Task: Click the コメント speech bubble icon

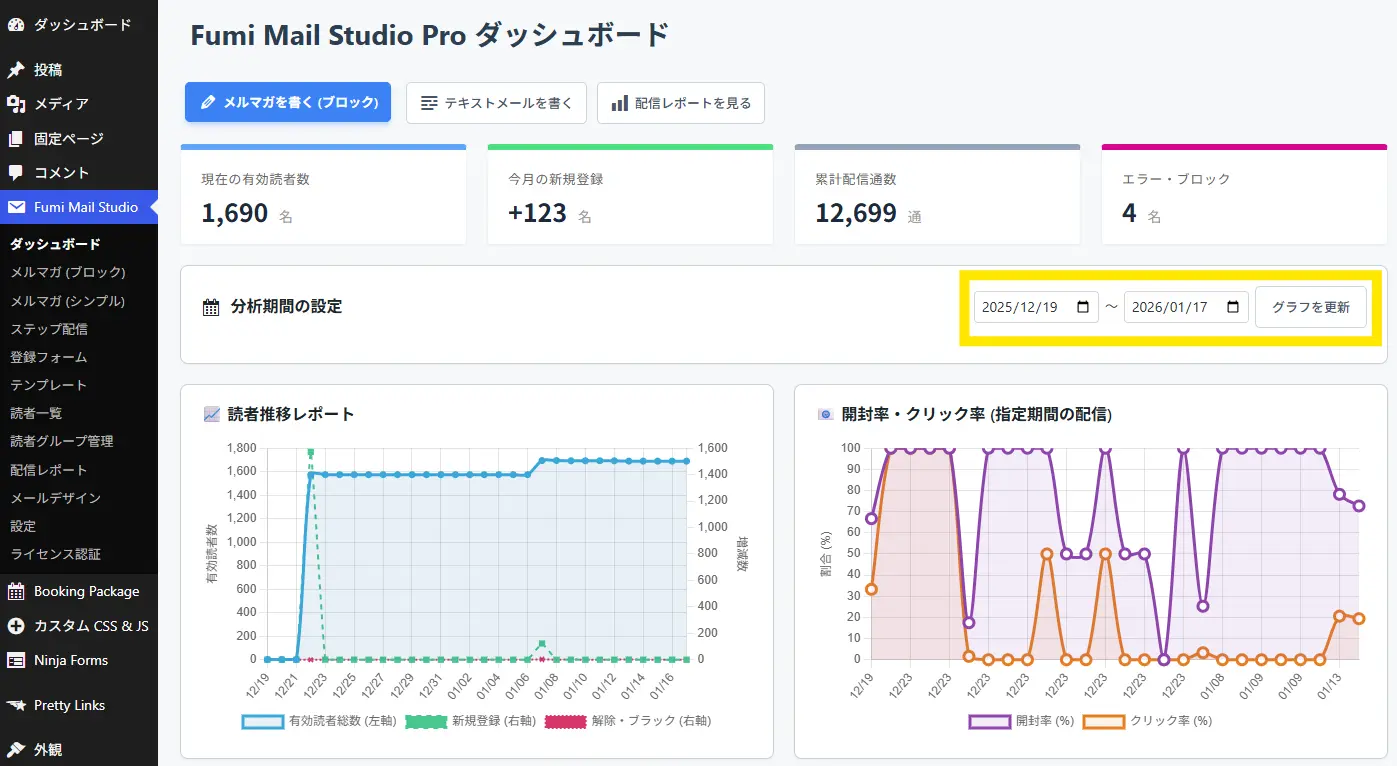Action: [16, 173]
